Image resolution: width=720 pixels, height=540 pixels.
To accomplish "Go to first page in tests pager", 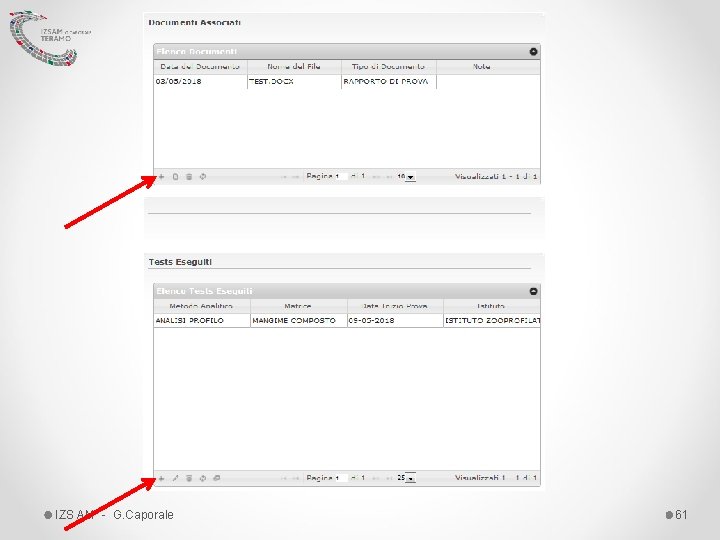I will [284, 478].
